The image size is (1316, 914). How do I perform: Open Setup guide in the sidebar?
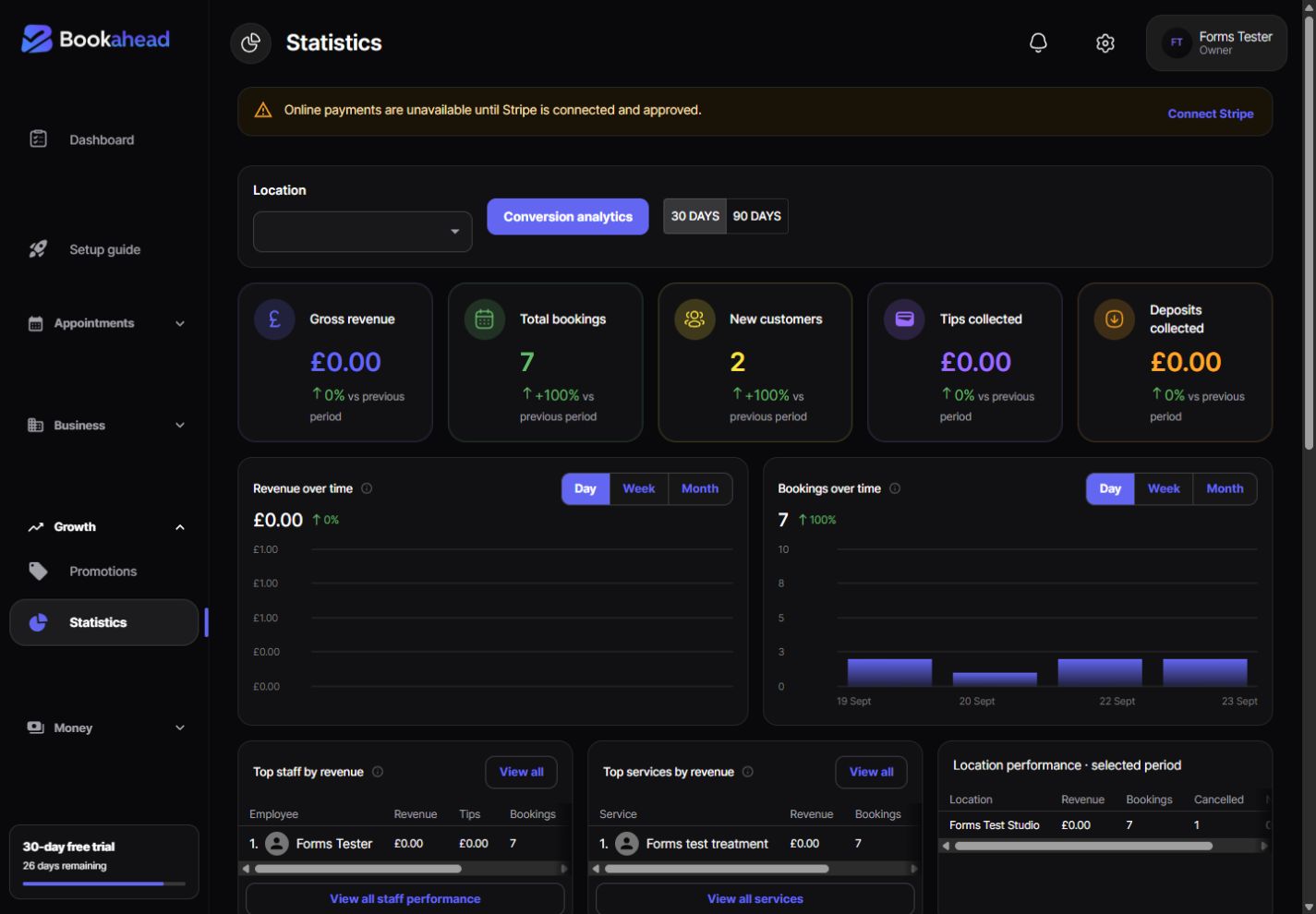(x=103, y=249)
